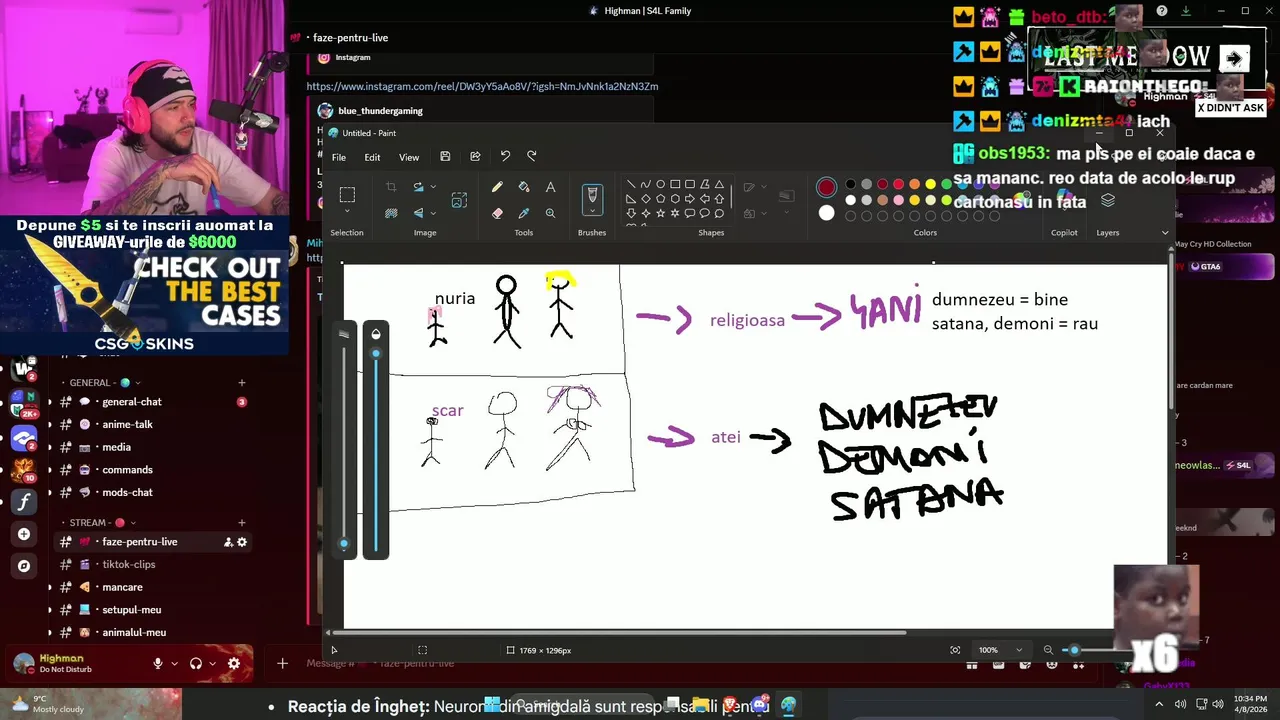The image size is (1280, 720).
Task: Toggle deafen headphones in Discord
Action: [x=196, y=663]
